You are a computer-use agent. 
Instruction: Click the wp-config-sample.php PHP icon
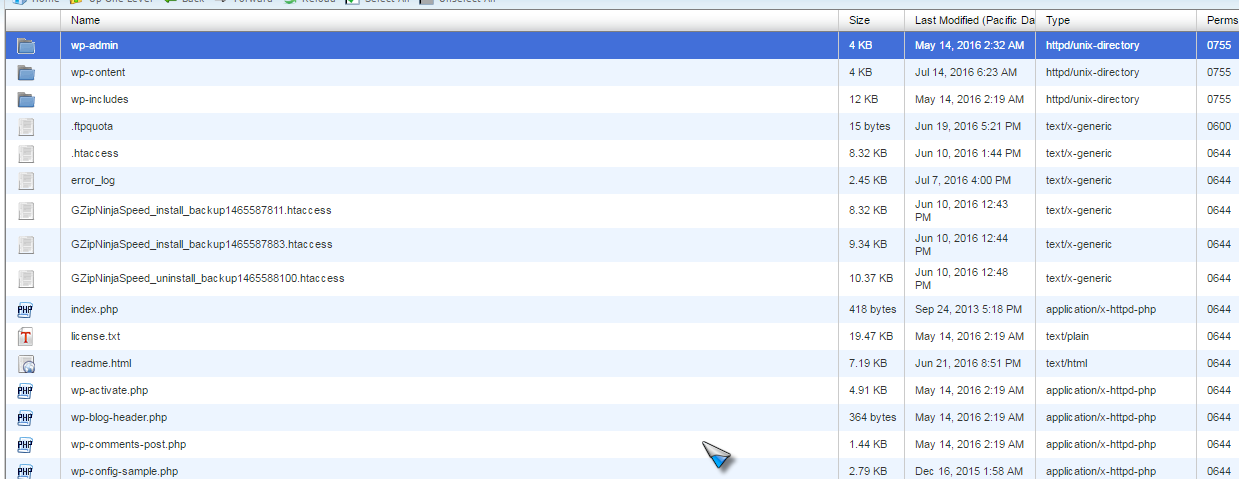(x=26, y=471)
